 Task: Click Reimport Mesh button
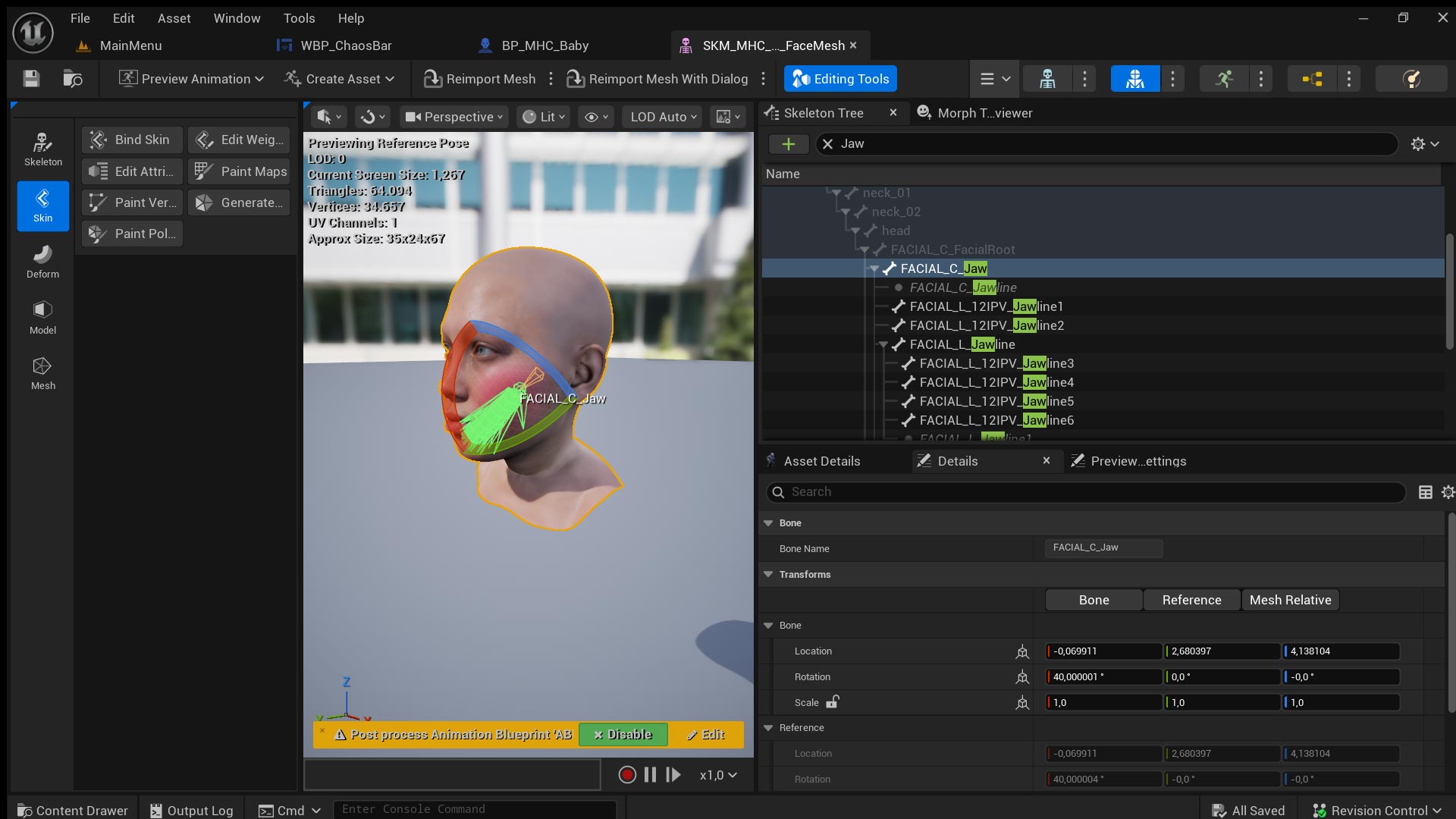(x=480, y=79)
